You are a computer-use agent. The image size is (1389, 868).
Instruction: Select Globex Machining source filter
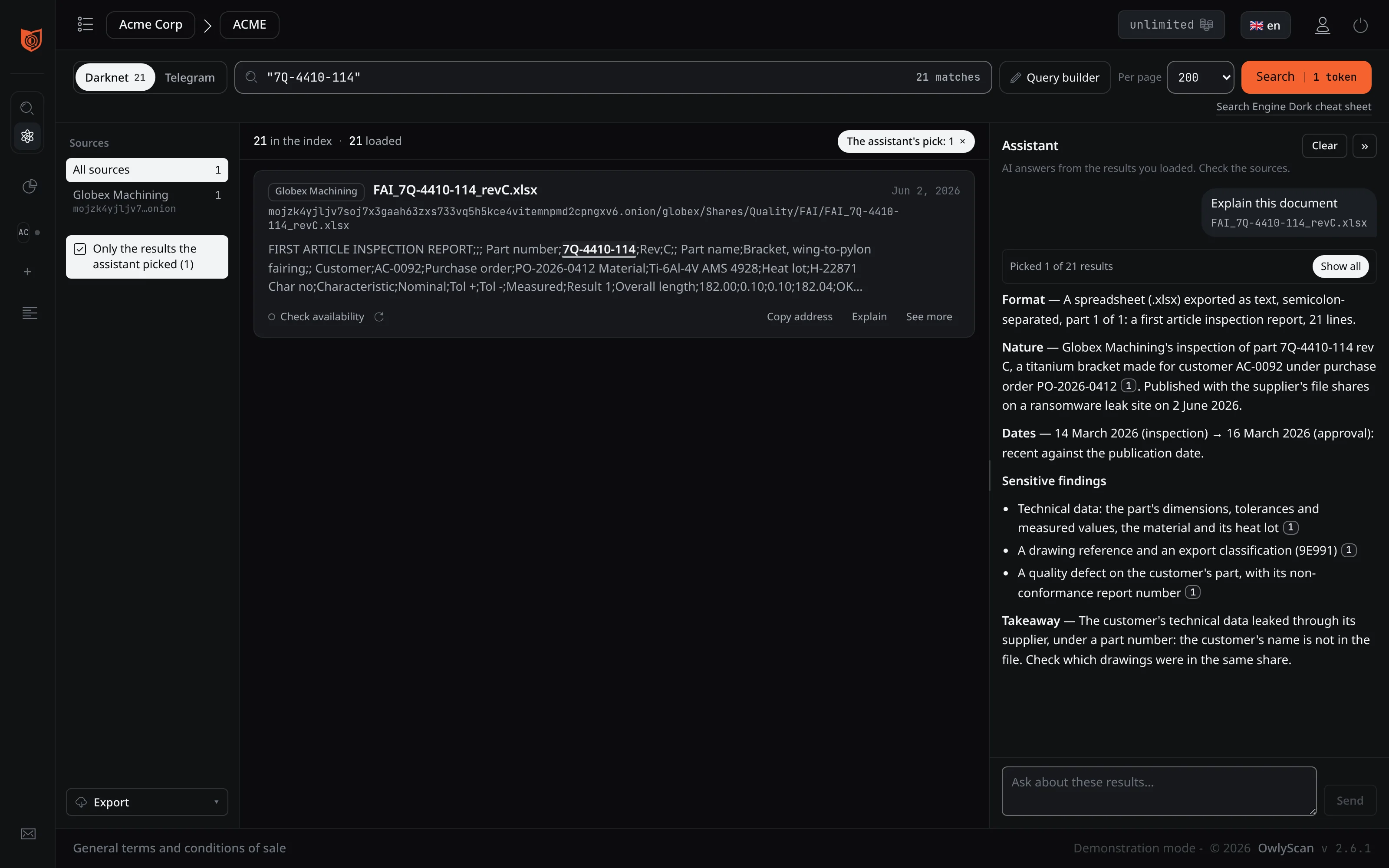click(x=147, y=201)
